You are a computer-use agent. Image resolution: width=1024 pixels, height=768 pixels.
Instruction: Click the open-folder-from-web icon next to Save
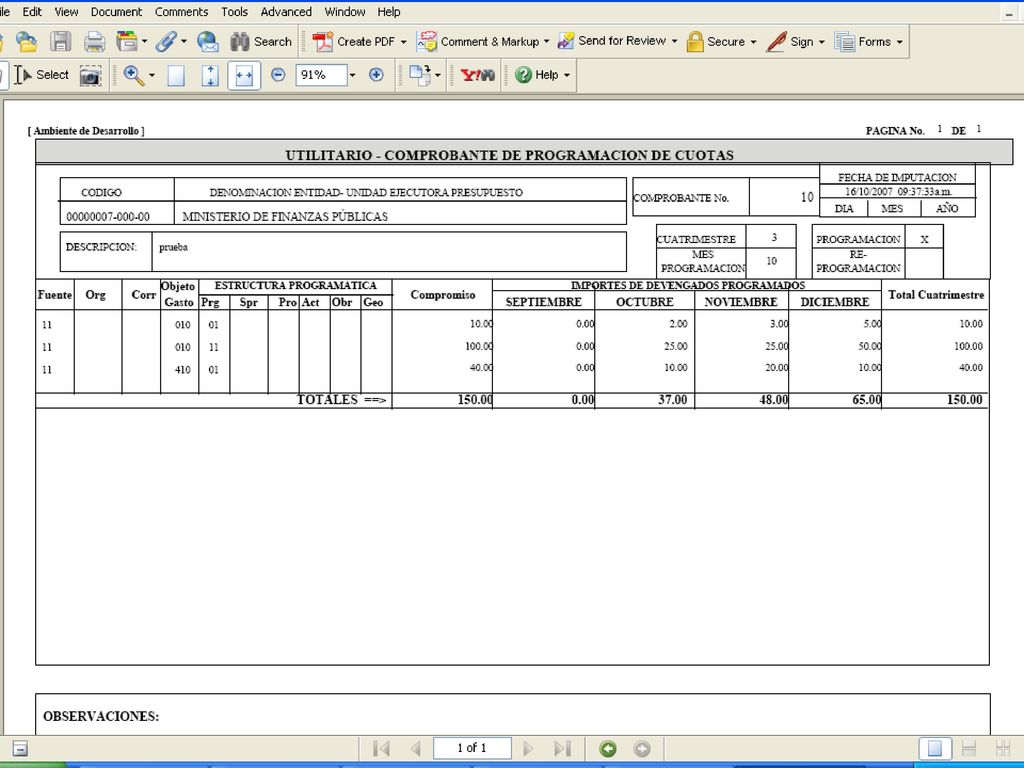27,41
